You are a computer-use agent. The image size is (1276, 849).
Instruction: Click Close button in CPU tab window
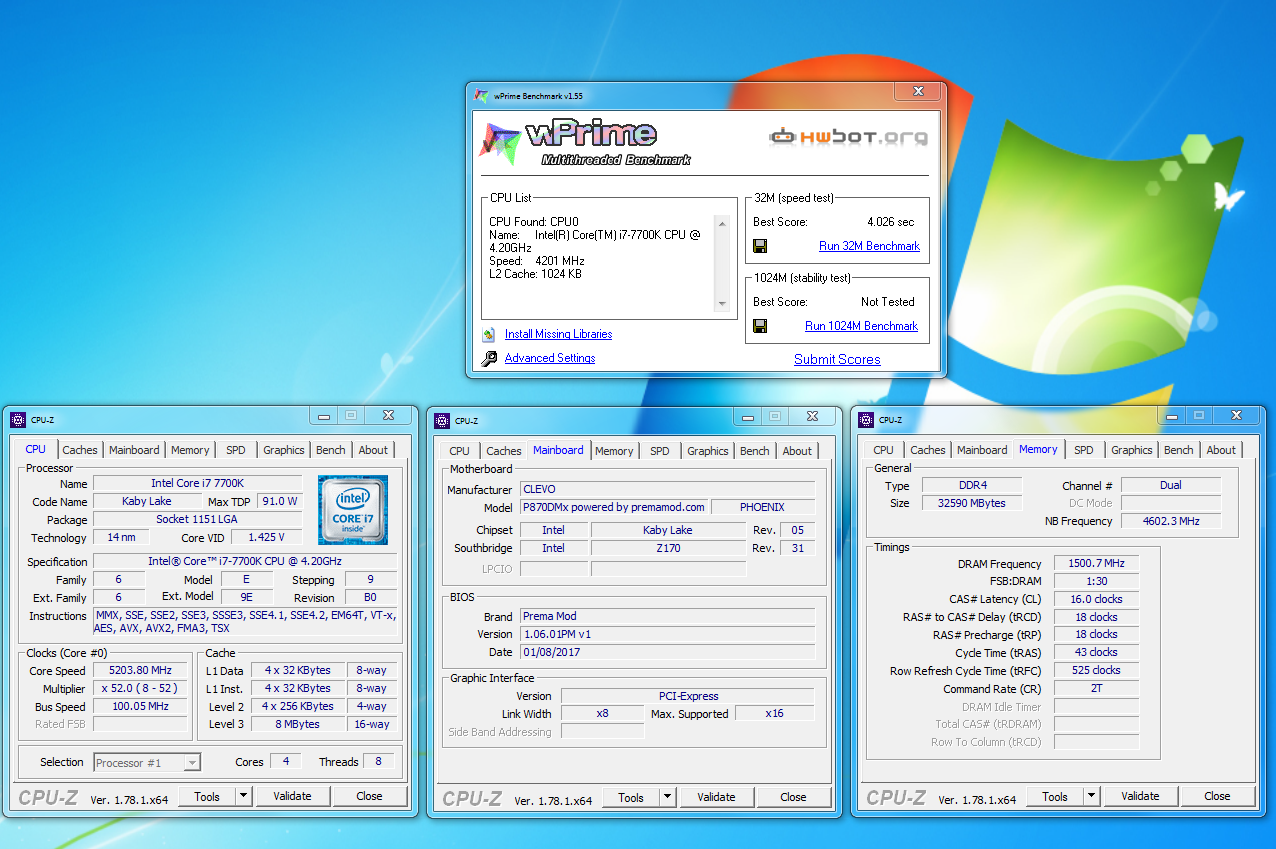click(x=369, y=796)
